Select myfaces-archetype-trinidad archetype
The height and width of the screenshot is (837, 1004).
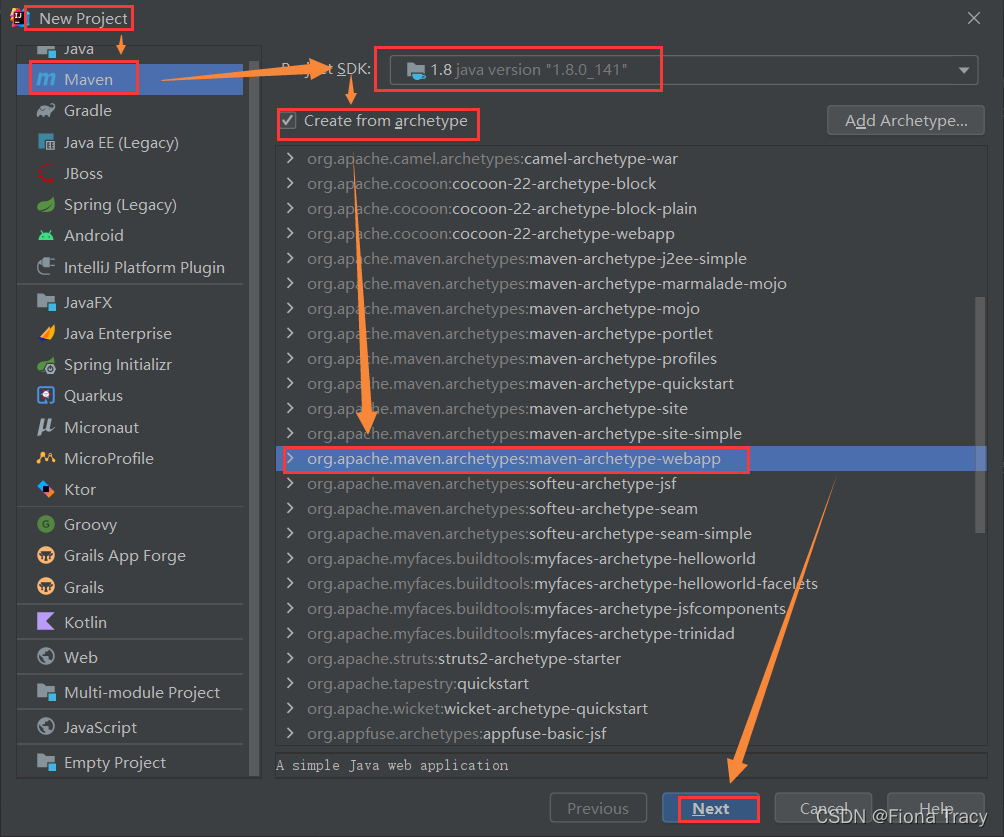coord(631,633)
